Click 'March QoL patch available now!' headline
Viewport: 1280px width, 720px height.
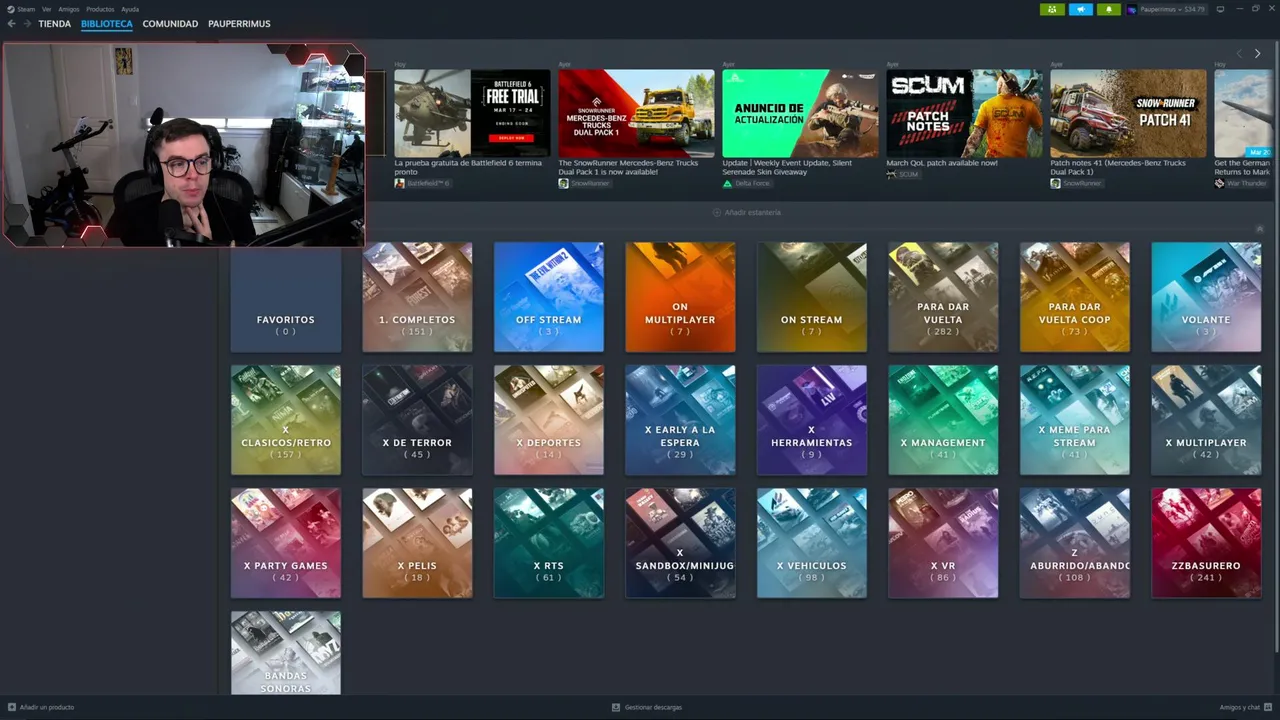tap(941, 163)
